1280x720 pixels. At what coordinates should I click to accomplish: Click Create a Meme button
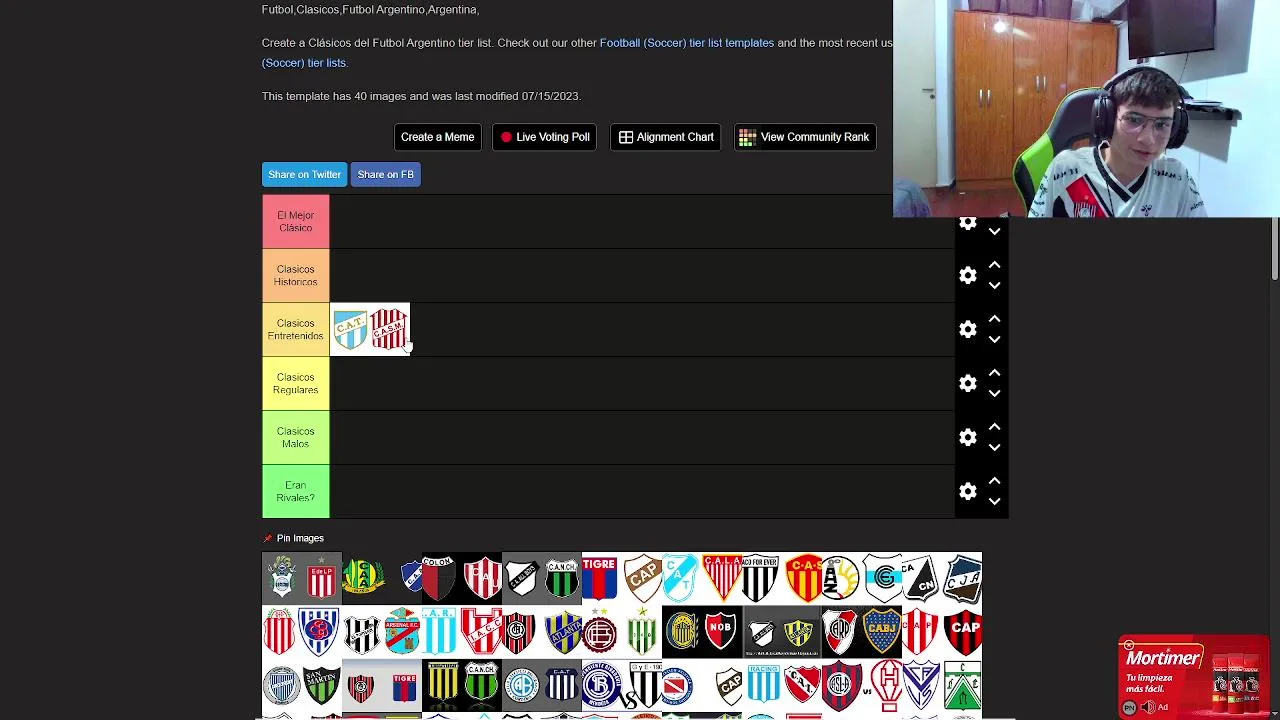pos(437,137)
